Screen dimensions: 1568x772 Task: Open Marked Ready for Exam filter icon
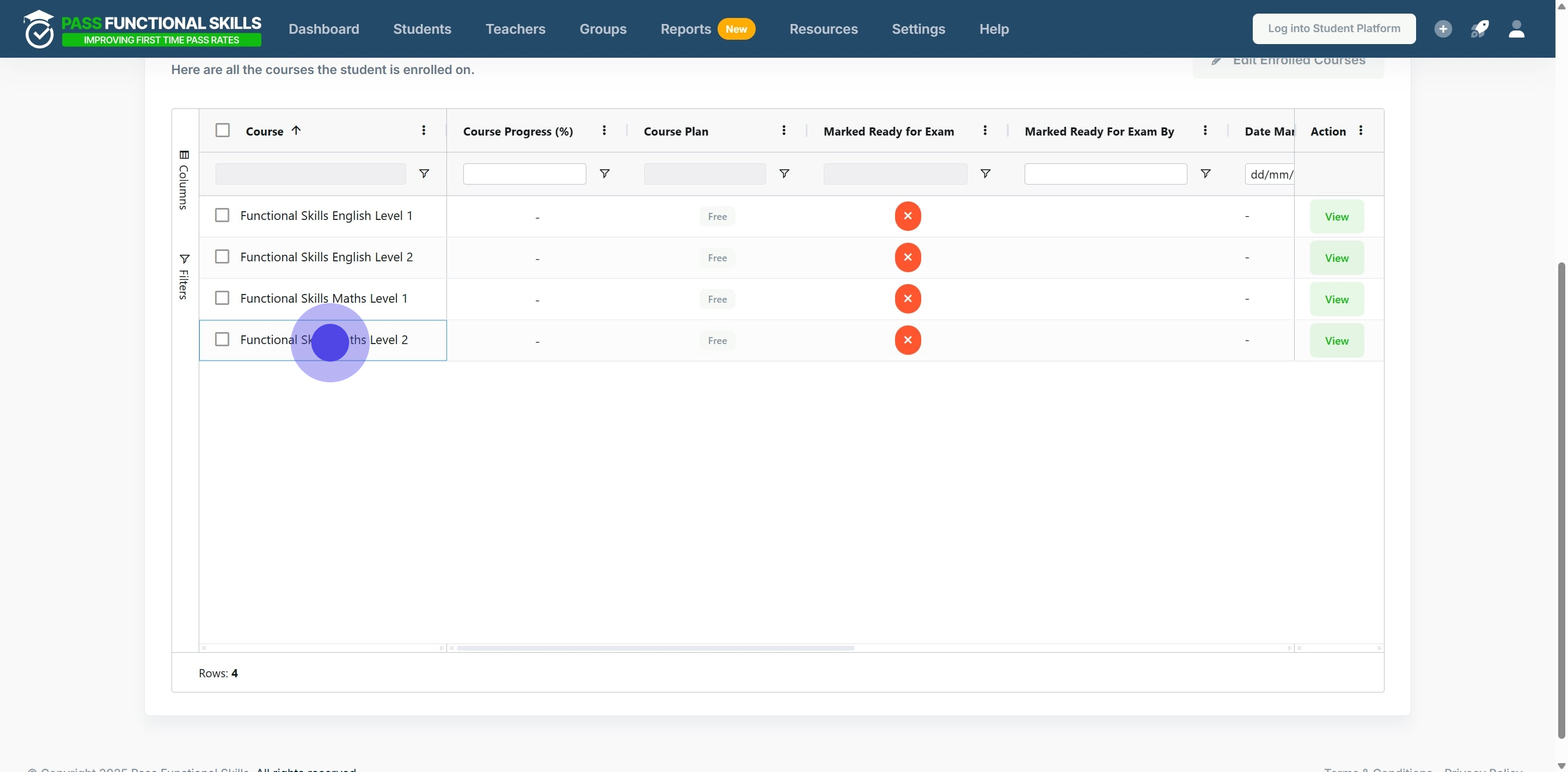click(x=985, y=174)
